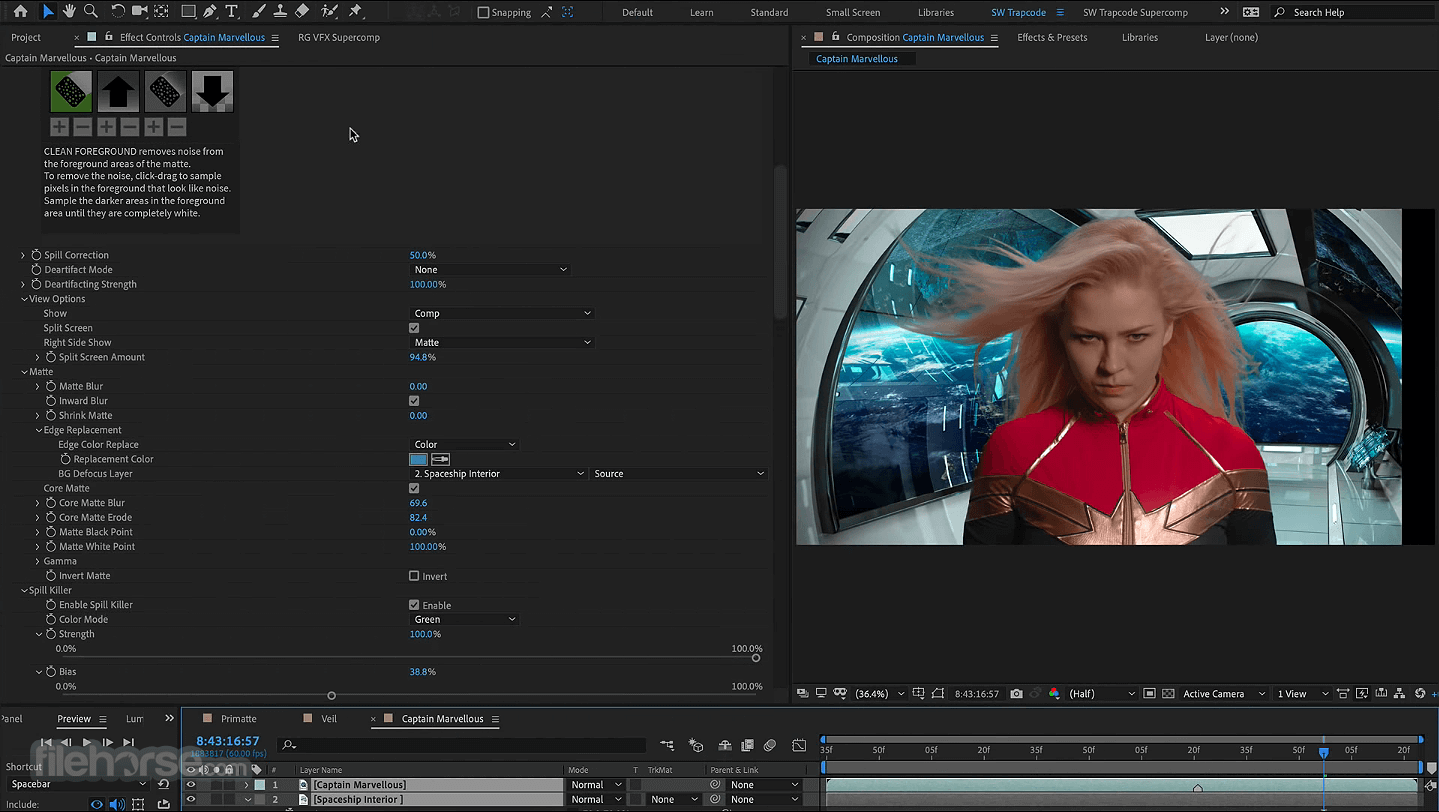The image size is (1439, 812).
Task: Click the Captain Marvellous breadcrumb in the Composition viewer
Action: (857, 58)
